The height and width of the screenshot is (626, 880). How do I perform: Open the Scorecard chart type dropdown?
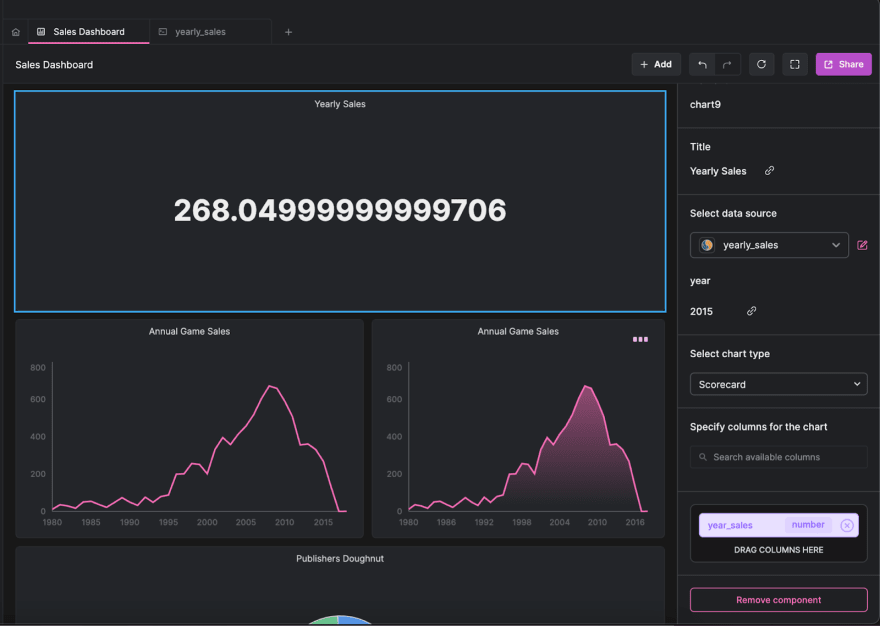tap(778, 385)
